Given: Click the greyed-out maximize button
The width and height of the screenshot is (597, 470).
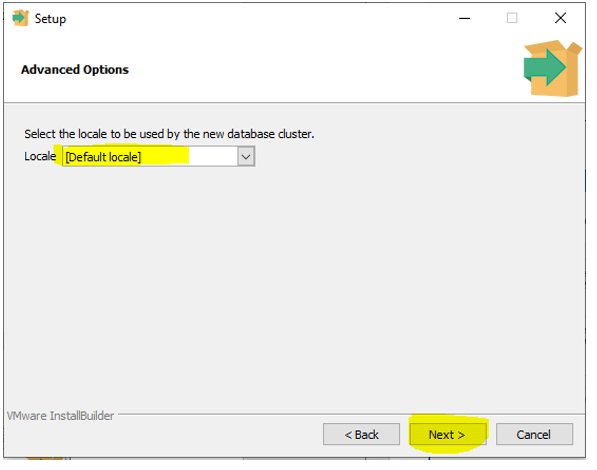Looking at the screenshot, I should [512, 18].
